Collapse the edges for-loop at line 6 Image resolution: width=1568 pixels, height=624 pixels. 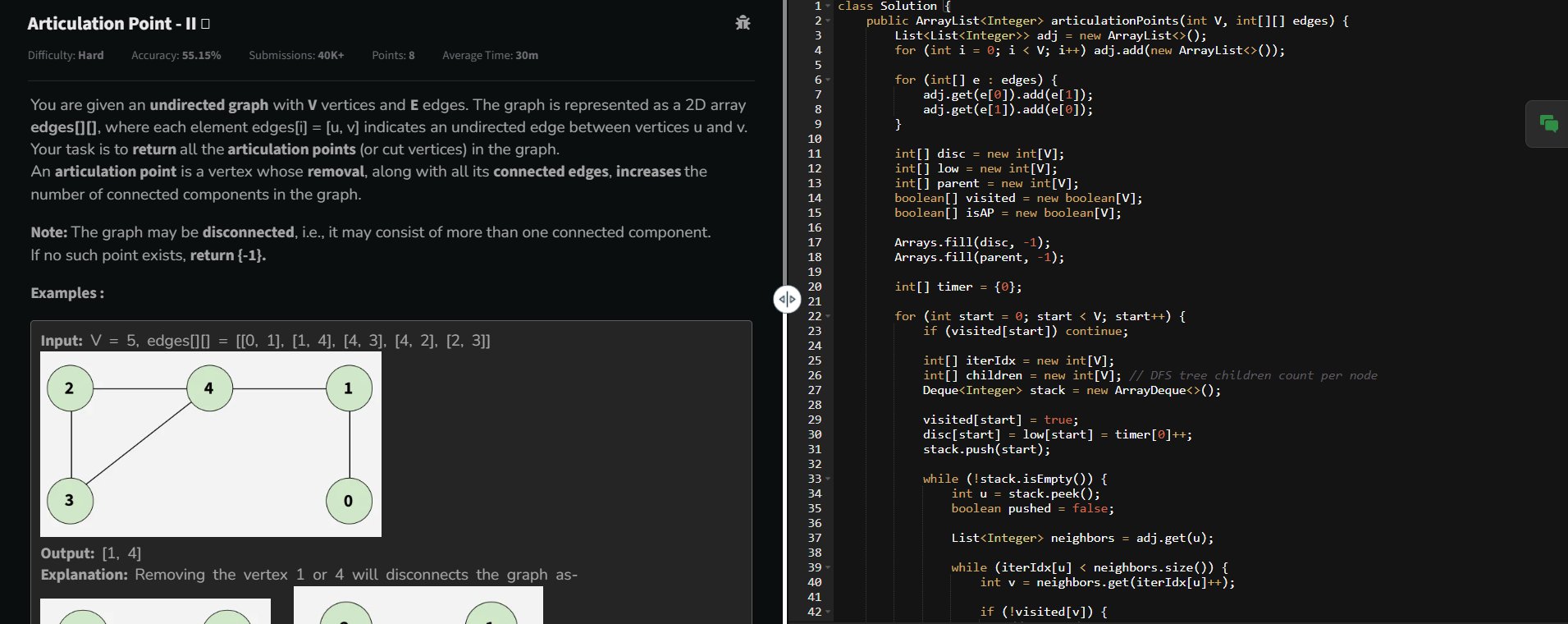[x=828, y=80]
